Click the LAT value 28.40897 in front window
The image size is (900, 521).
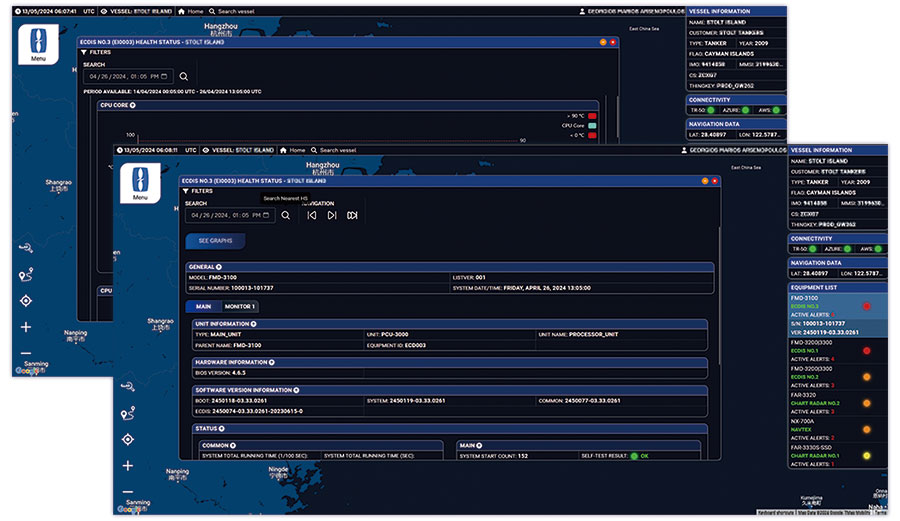[816, 274]
